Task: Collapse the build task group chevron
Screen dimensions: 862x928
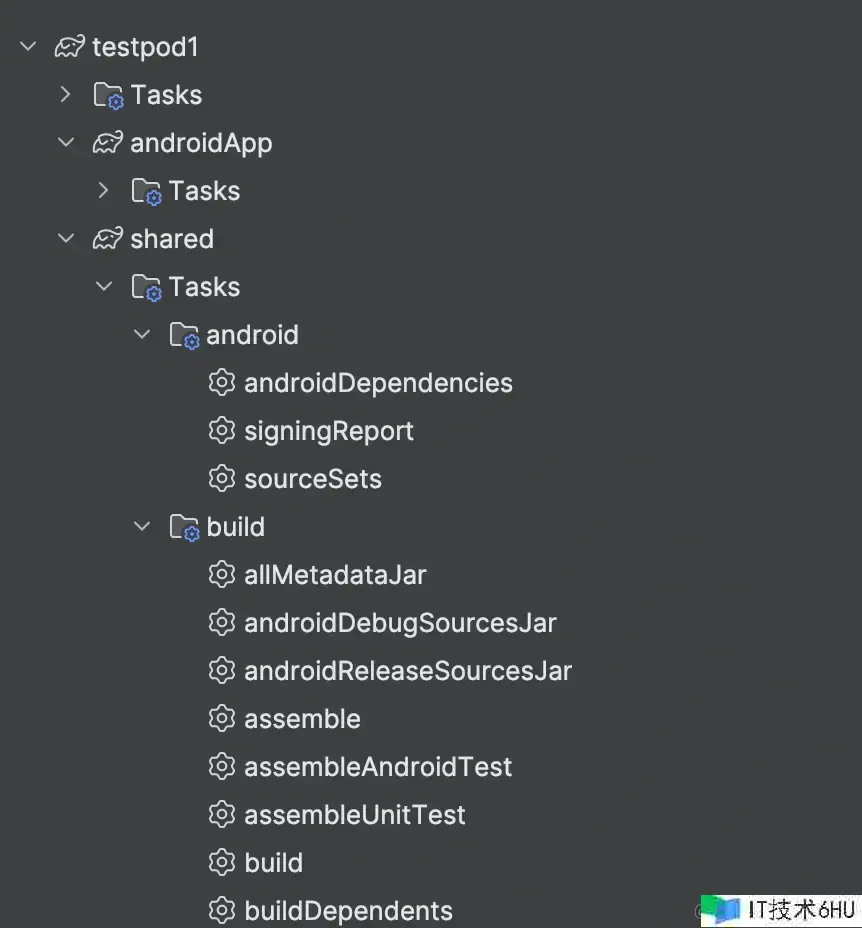Action: coord(141,526)
